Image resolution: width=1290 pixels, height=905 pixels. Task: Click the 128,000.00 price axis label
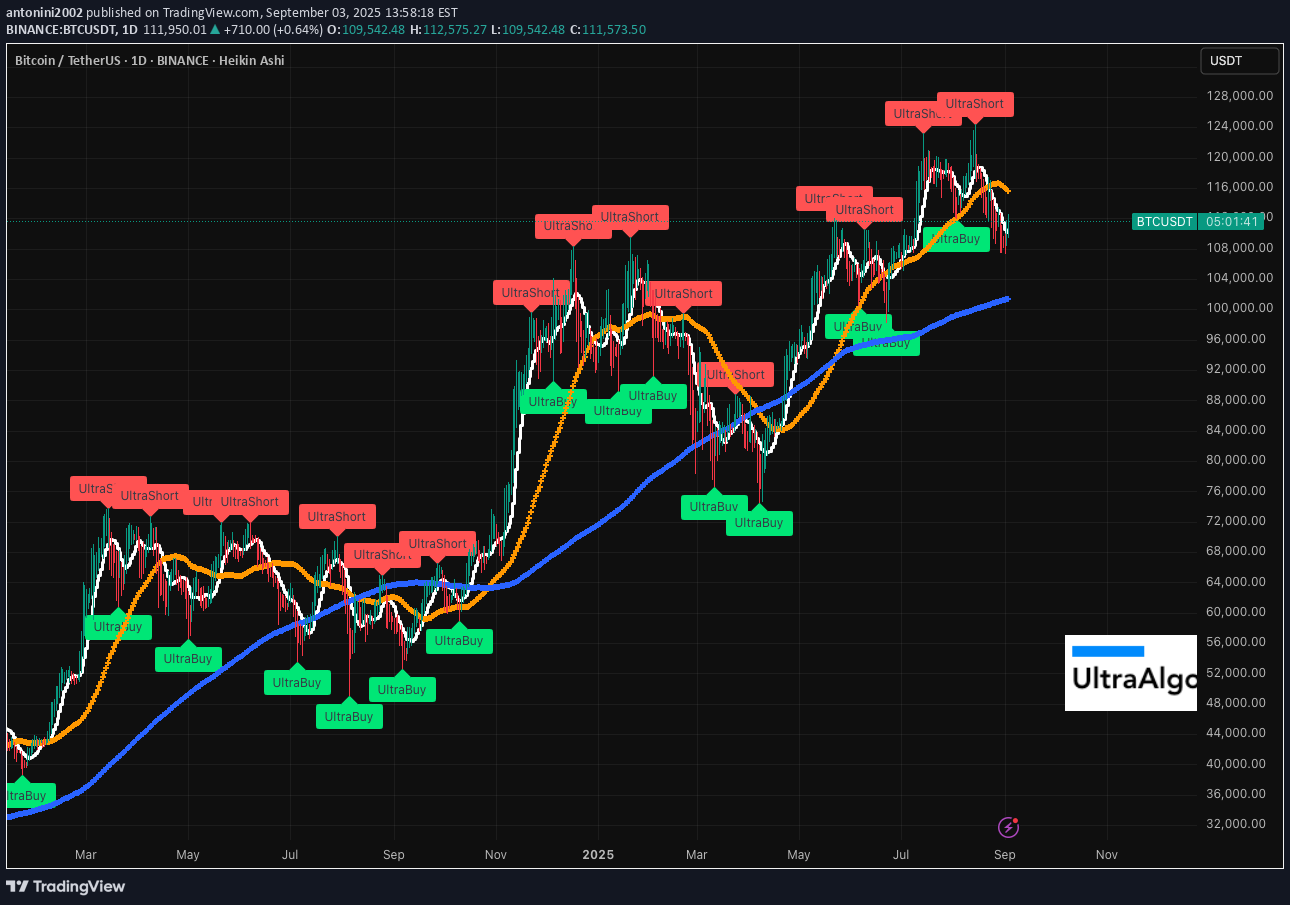pos(1238,96)
